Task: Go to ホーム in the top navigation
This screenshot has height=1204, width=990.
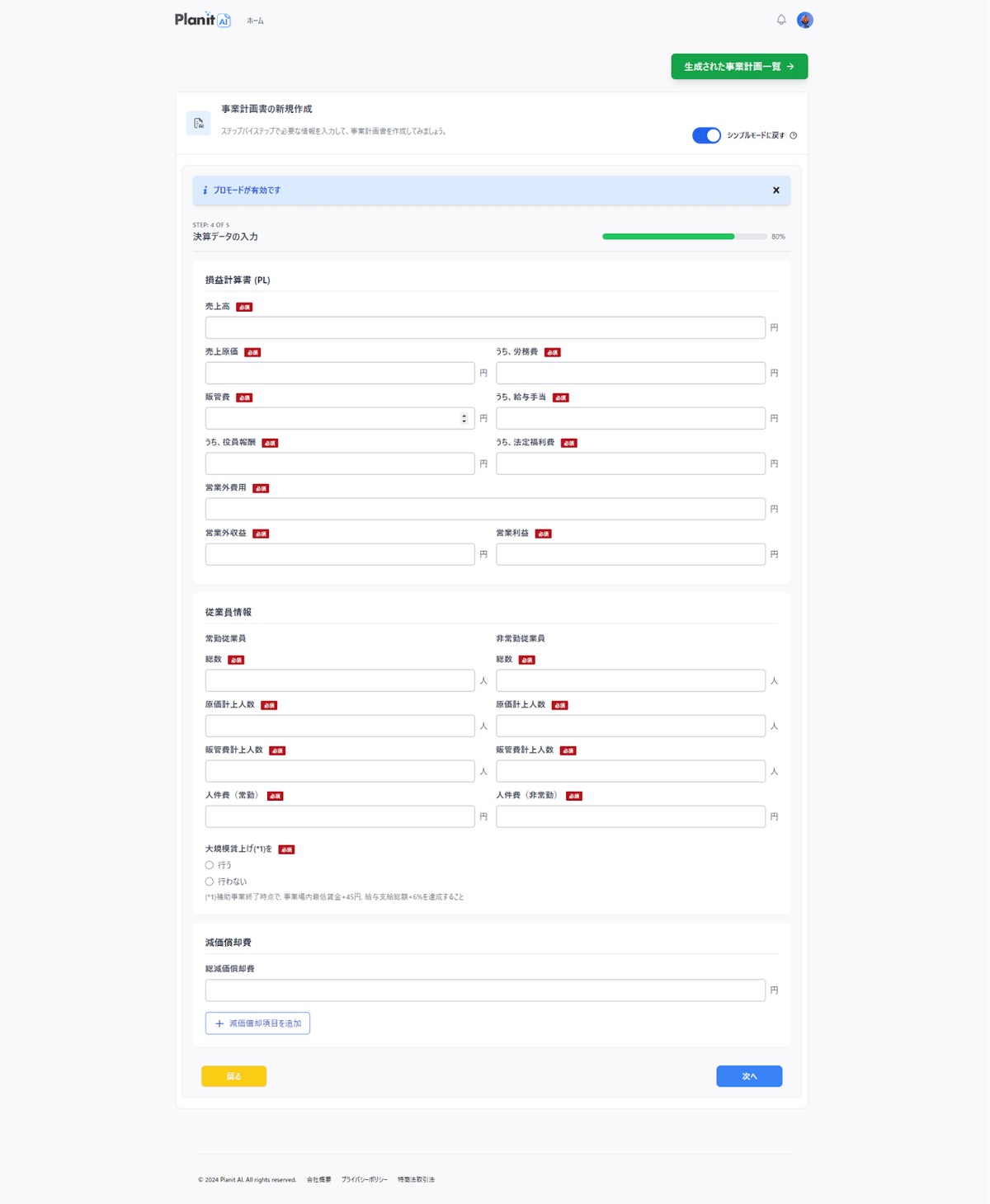Action: 256,21
